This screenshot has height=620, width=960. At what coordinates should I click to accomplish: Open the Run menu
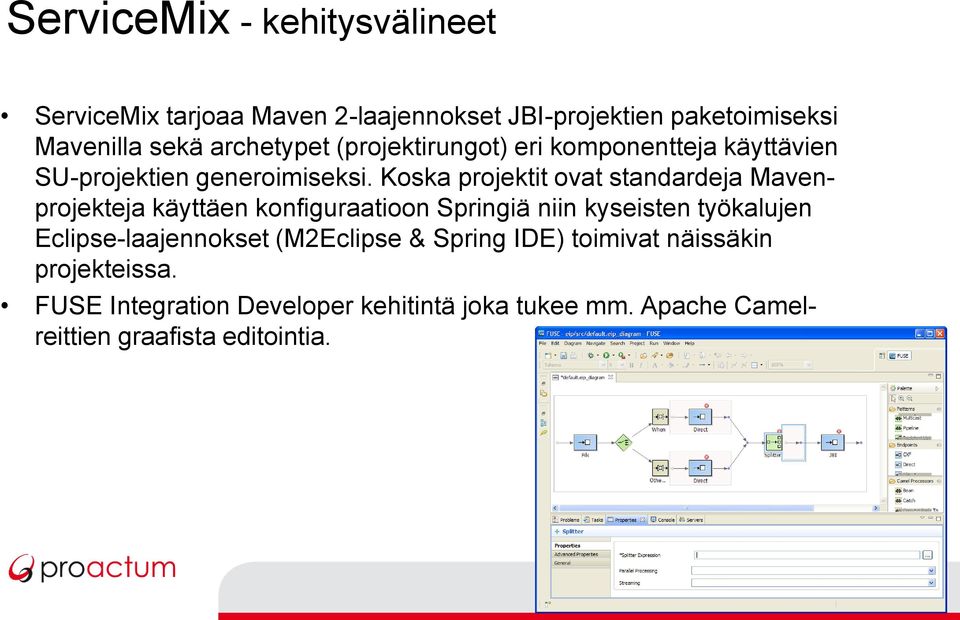point(653,343)
